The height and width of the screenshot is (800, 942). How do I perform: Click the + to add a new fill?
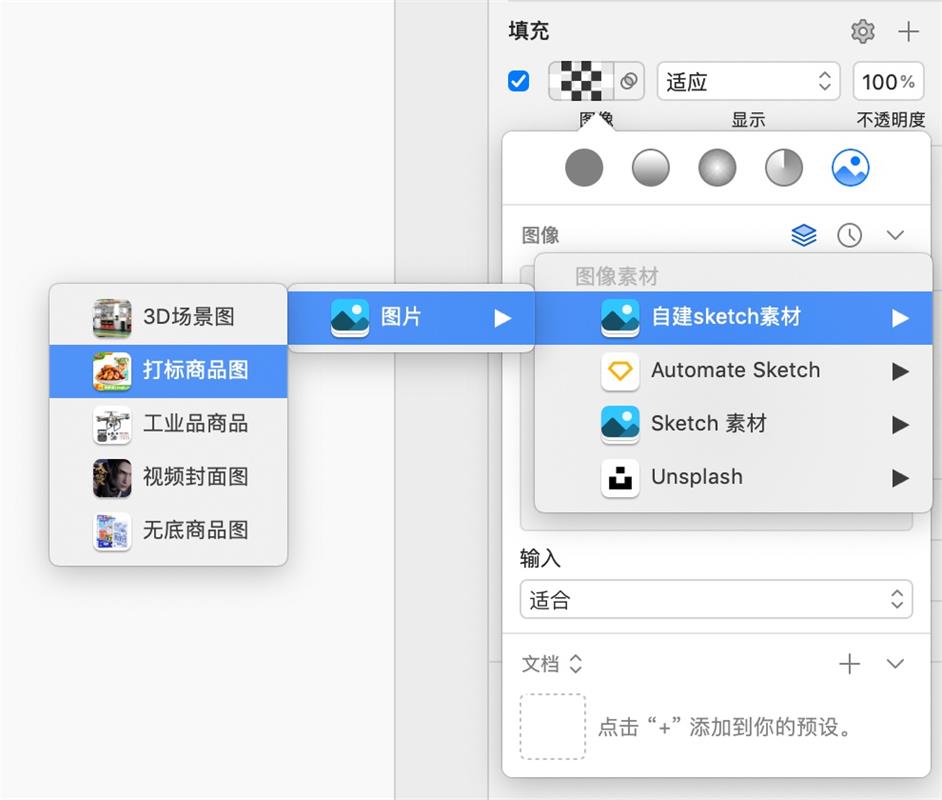pos(909,31)
